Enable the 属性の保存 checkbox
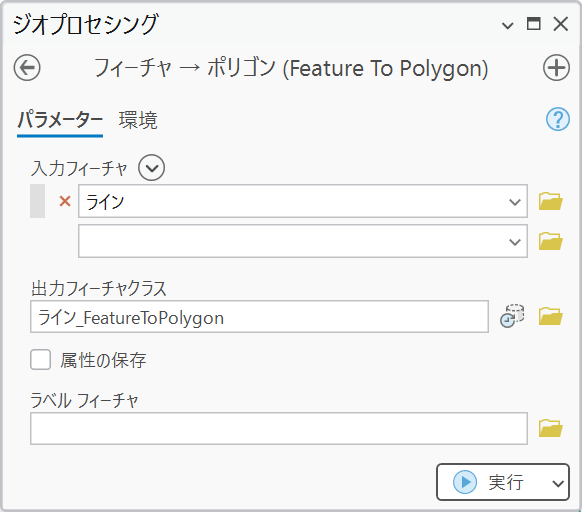 pos(40,359)
